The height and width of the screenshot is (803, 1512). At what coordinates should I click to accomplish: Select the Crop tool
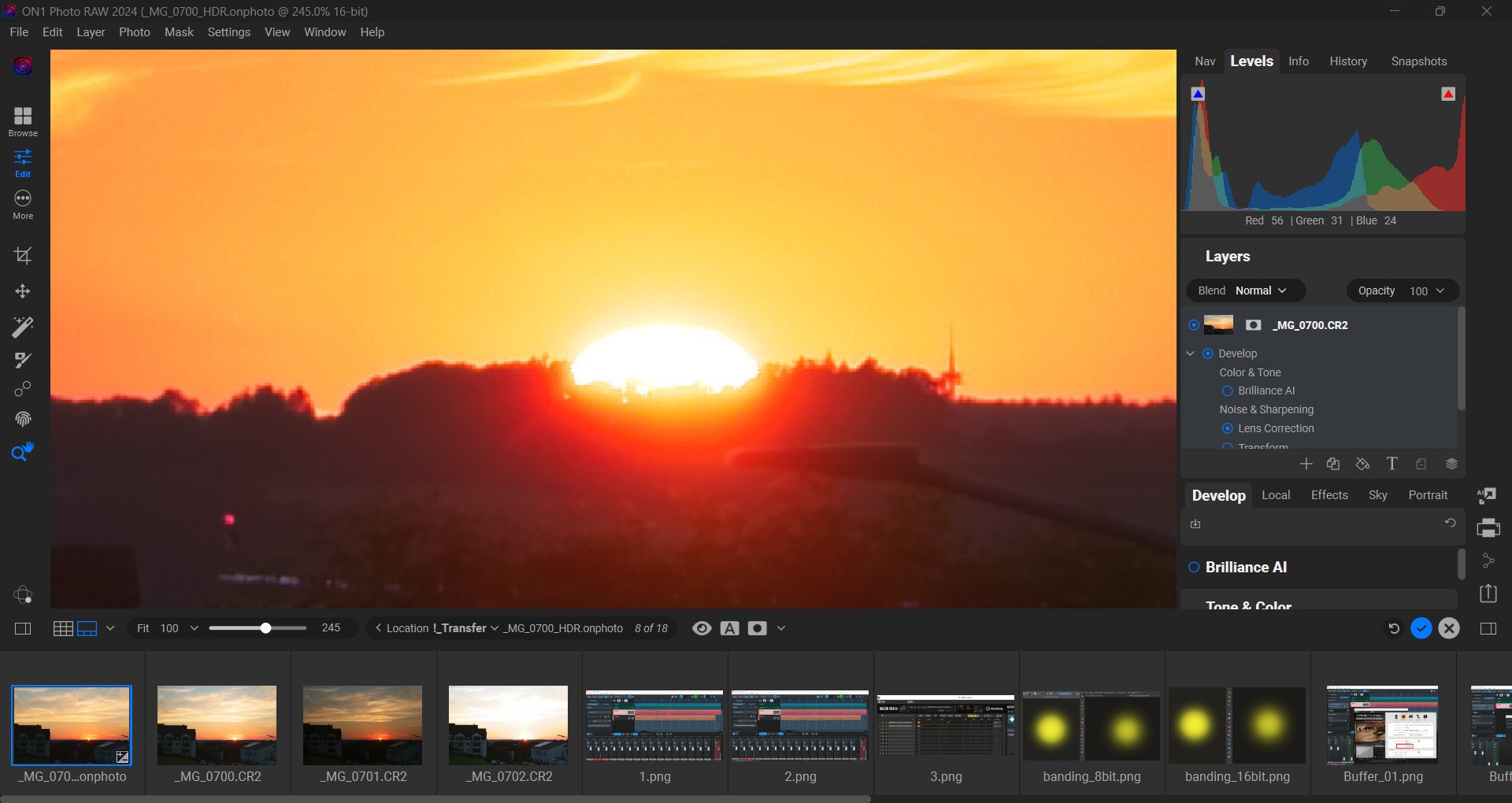click(x=23, y=256)
